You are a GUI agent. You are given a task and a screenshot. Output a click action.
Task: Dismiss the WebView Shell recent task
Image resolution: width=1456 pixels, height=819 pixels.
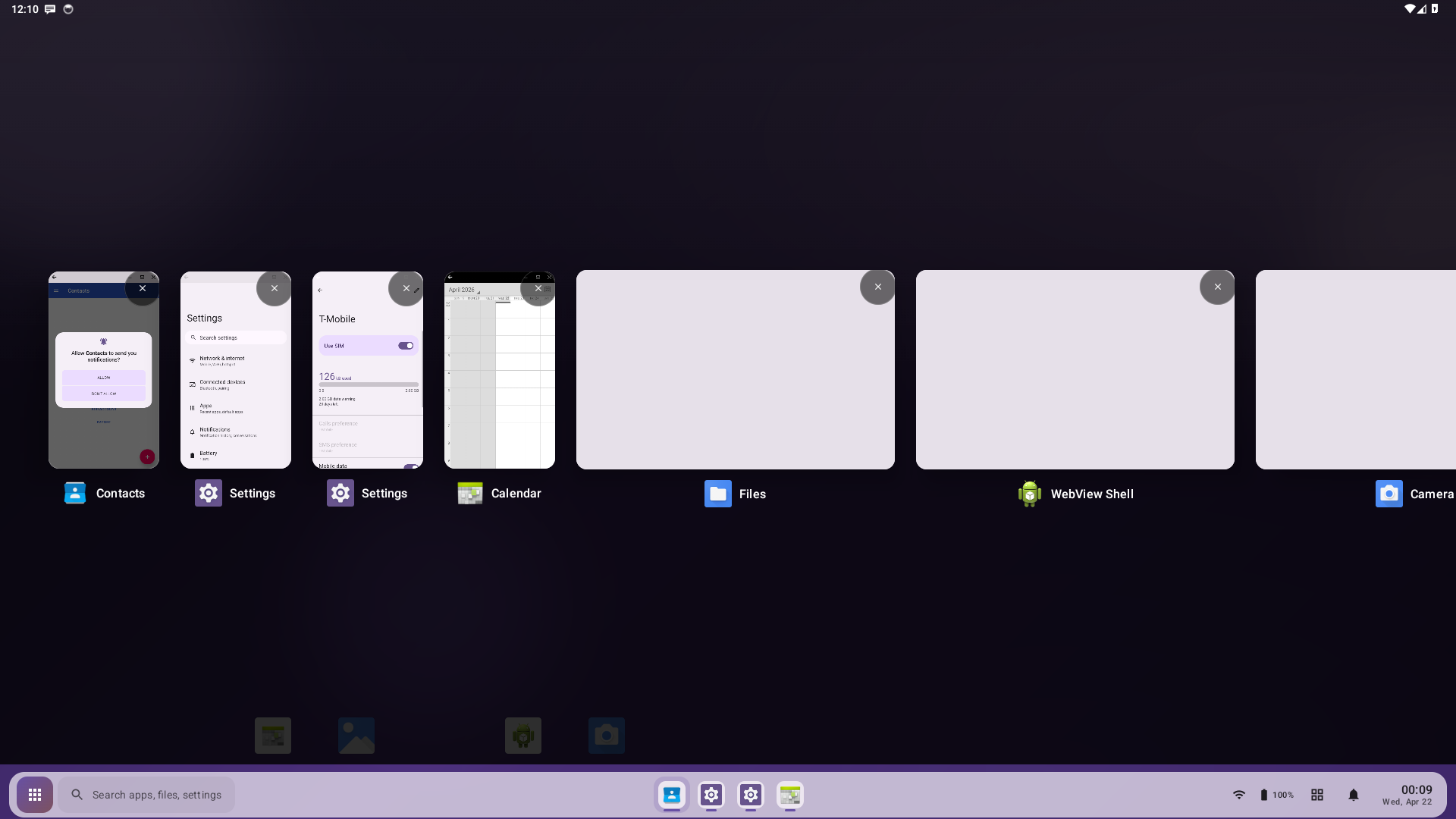pyautogui.click(x=1217, y=287)
